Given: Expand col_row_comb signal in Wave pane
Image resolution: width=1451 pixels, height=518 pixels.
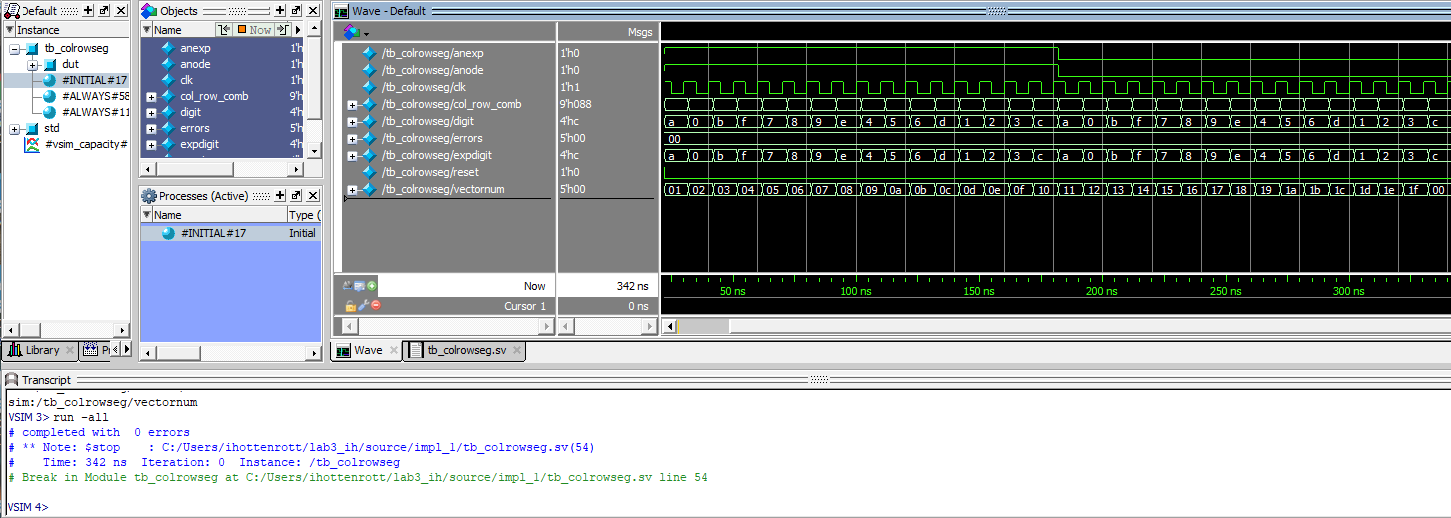Looking at the screenshot, I should tap(352, 105).
